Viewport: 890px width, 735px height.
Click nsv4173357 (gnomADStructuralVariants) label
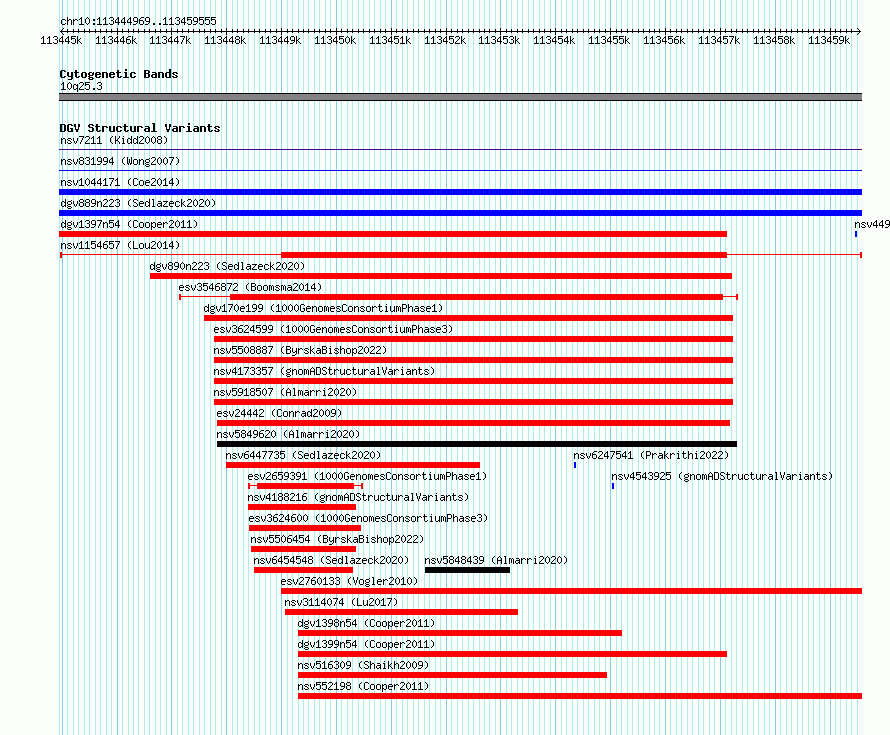tap(324, 371)
